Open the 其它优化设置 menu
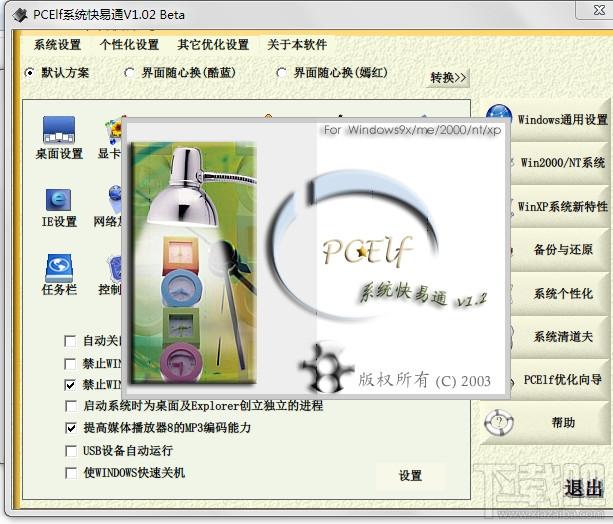 [213, 45]
